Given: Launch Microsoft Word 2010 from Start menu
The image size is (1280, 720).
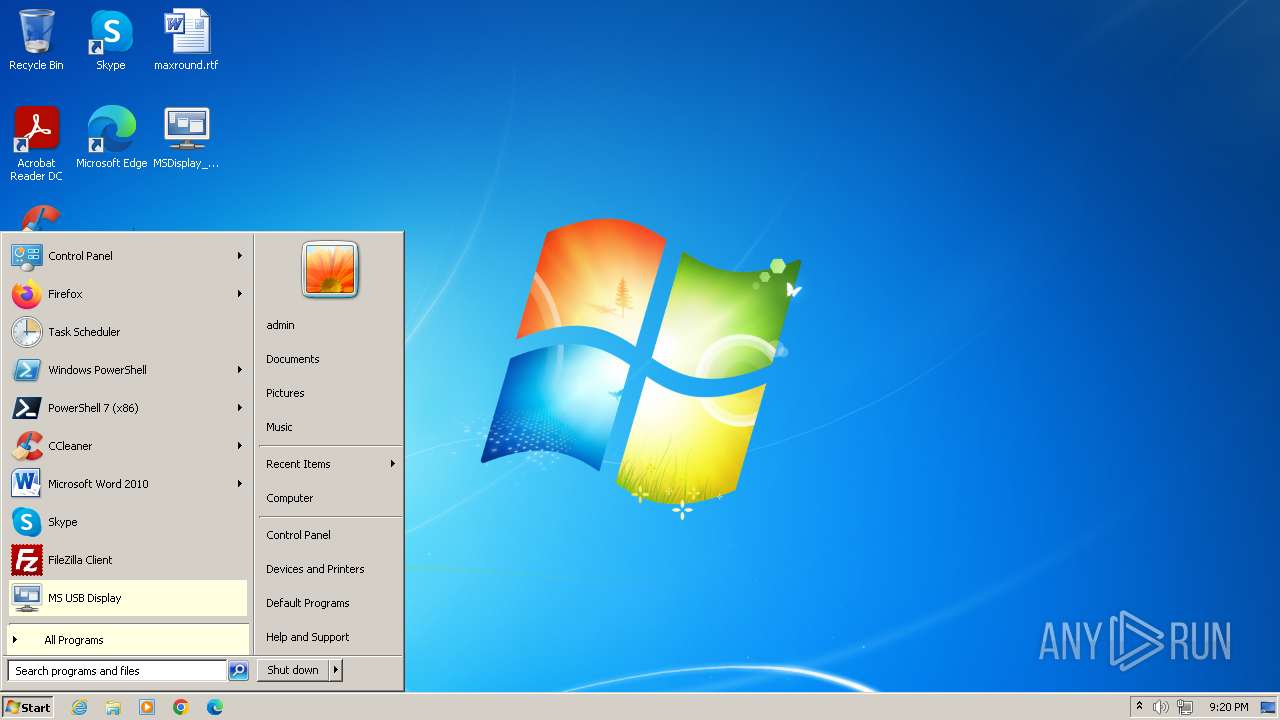Looking at the screenshot, I should tap(128, 484).
